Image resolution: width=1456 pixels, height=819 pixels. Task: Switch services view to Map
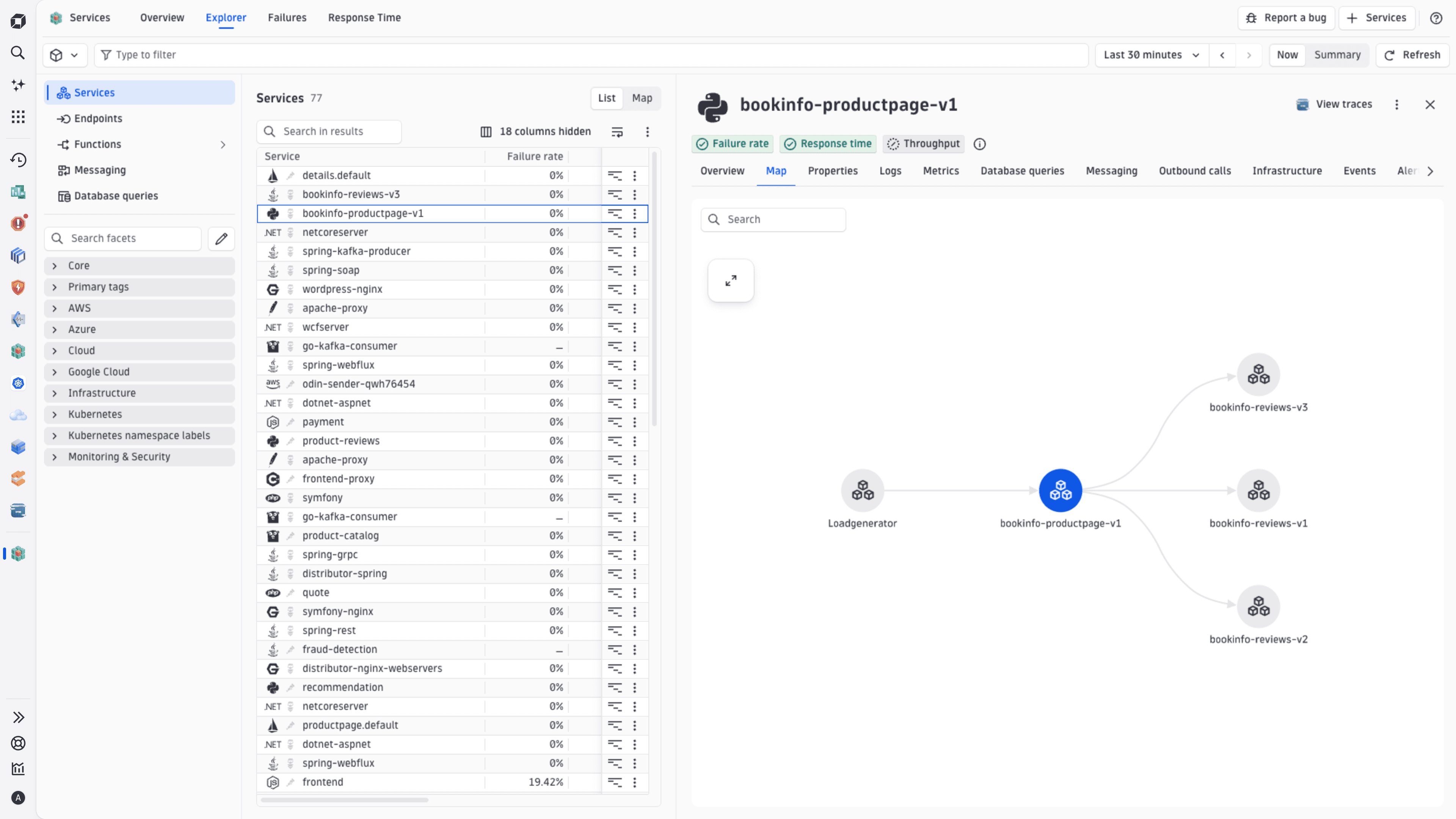pyautogui.click(x=642, y=98)
